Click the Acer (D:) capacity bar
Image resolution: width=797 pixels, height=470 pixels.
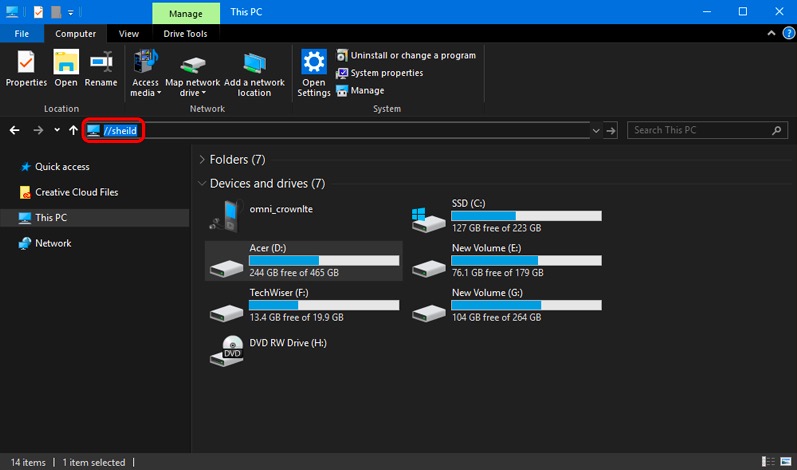324,260
